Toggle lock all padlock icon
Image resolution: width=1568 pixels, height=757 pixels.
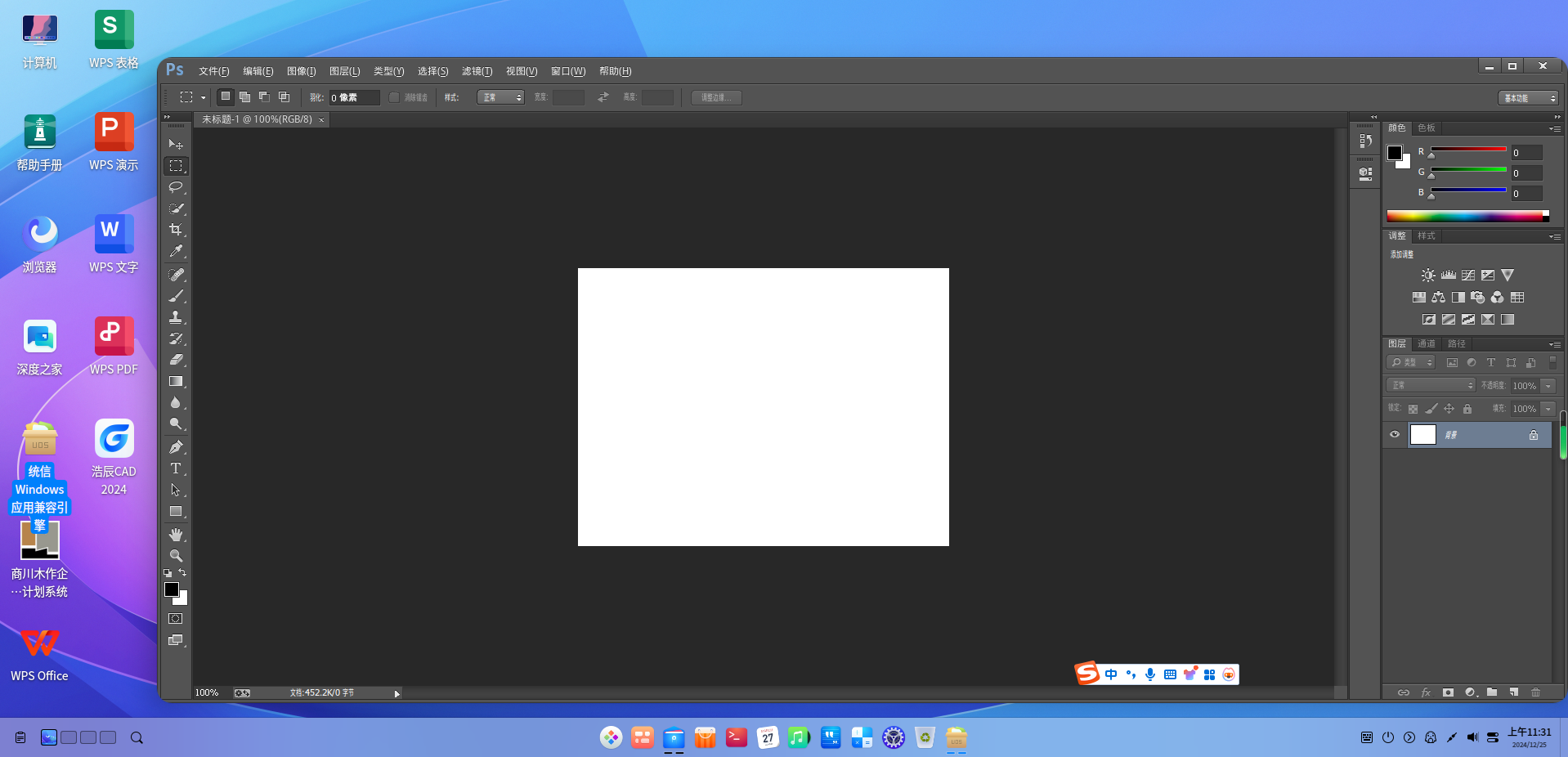1467,409
